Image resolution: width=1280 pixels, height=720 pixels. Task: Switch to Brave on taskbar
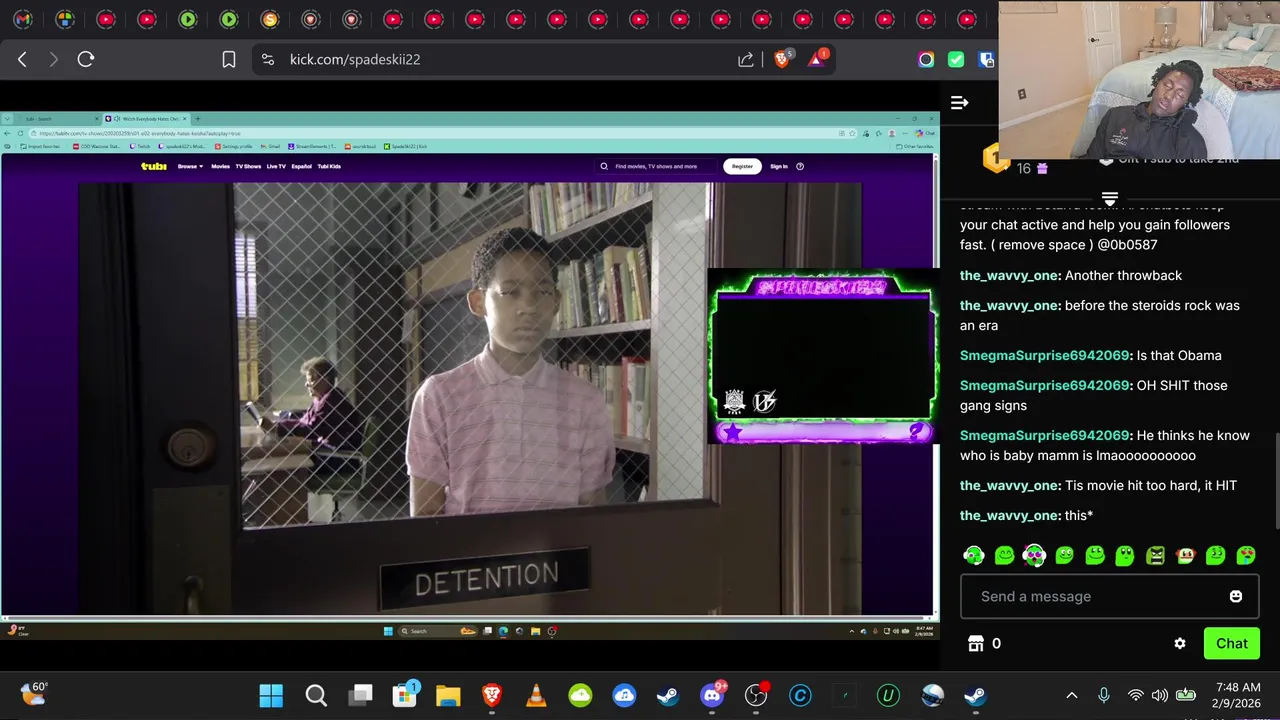click(x=492, y=695)
